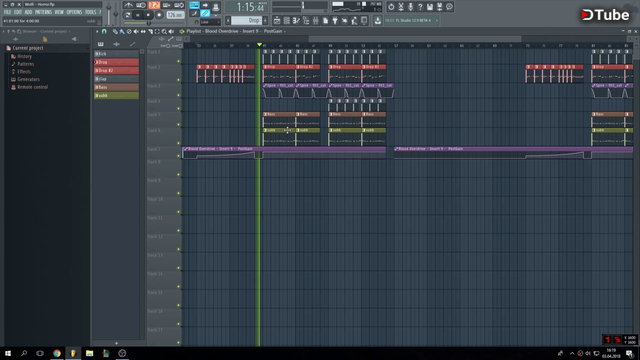Select the clap pattern in picker
The height and width of the screenshot is (360, 640).
tap(116, 79)
